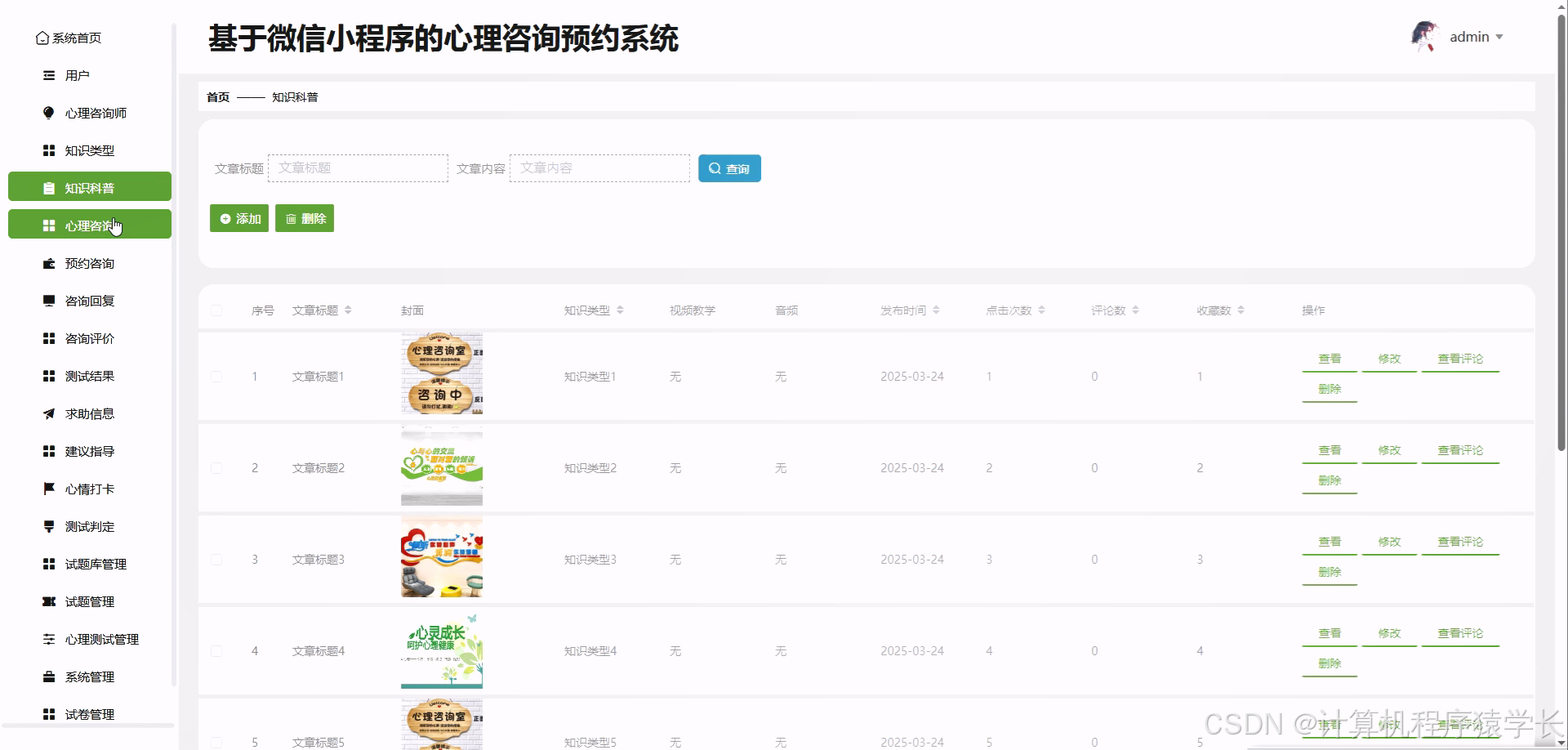This screenshot has height=750, width=1568.
Task: Sort by 发布时间 using its sort arrows
Action: pyautogui.click(x=936, y=310)
